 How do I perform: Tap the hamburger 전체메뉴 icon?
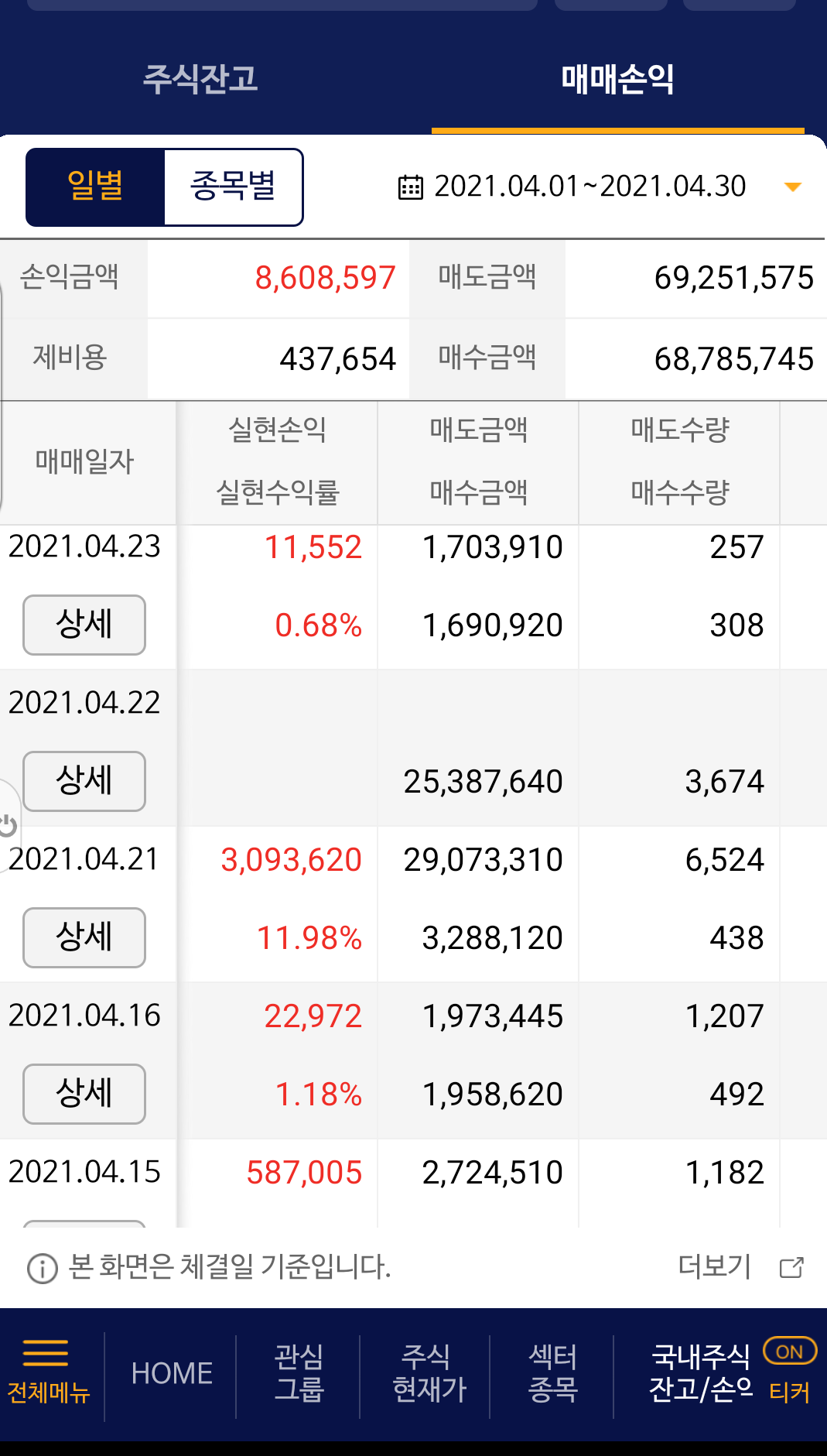[x=46, y=1354]
